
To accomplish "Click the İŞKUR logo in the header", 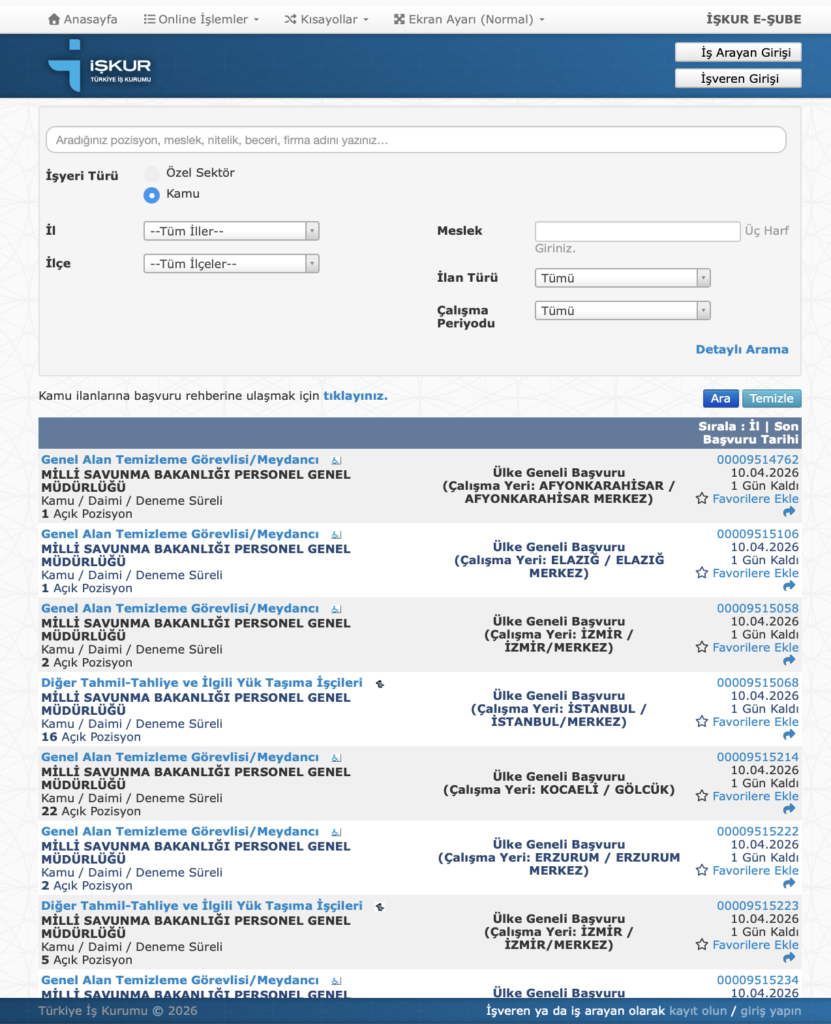I will tap(100, 66).
